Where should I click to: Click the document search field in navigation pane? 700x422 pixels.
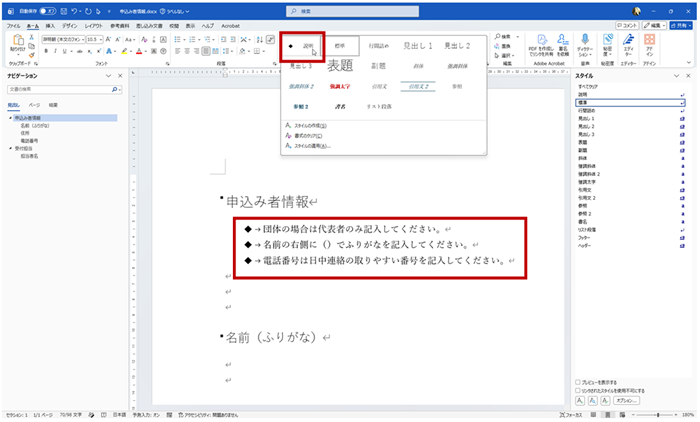point(60,89)
